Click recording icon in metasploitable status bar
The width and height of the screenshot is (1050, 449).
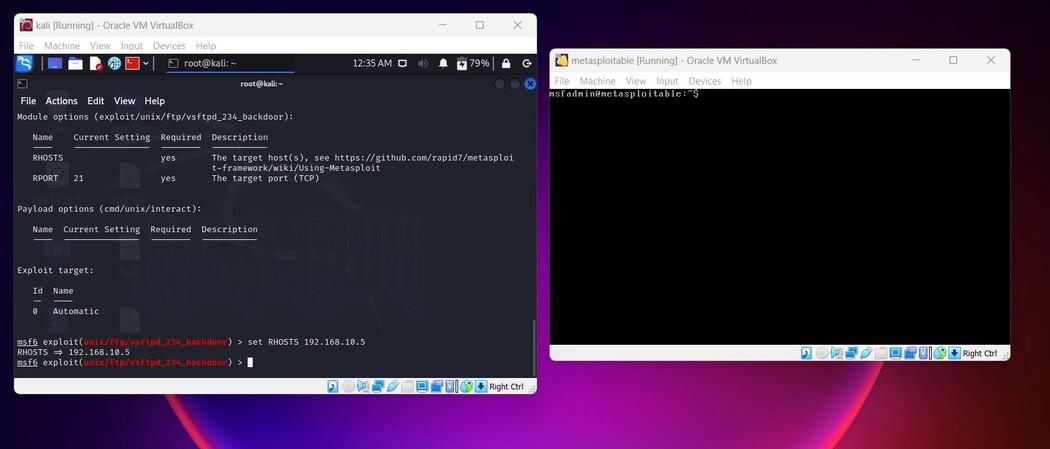tap(909, 353)
